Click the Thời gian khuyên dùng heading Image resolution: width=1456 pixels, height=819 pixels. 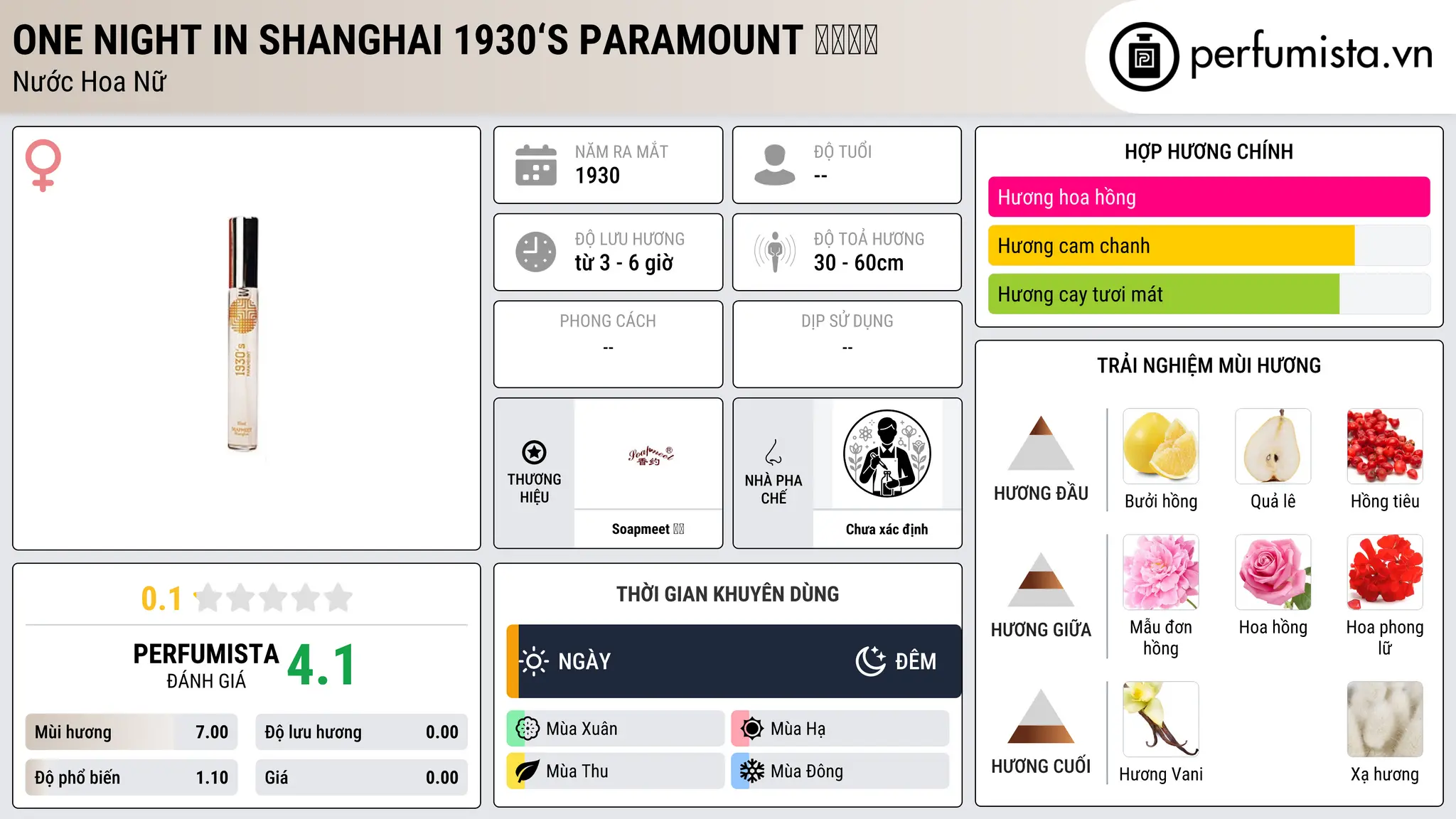[727, 594]
